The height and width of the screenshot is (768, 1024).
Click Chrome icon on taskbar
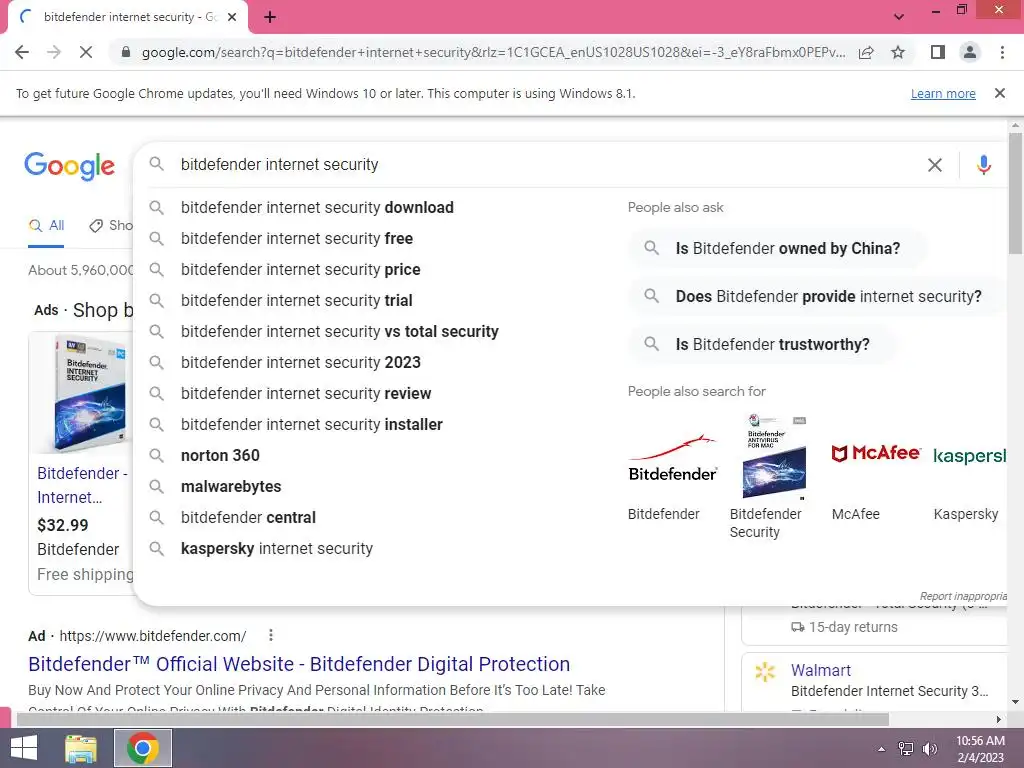coord(143,748)
